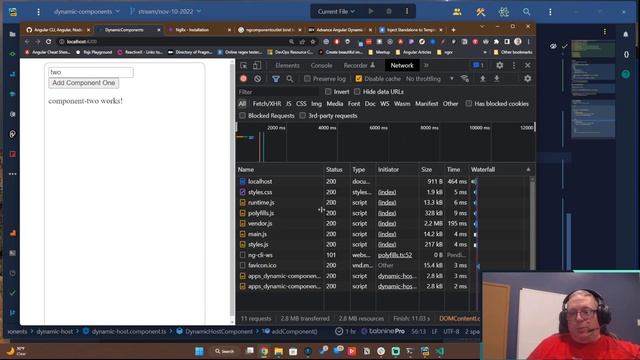
Task: Click the dynamic-host.component.ts breadcrumb
Action: click(x=129, y=331)
